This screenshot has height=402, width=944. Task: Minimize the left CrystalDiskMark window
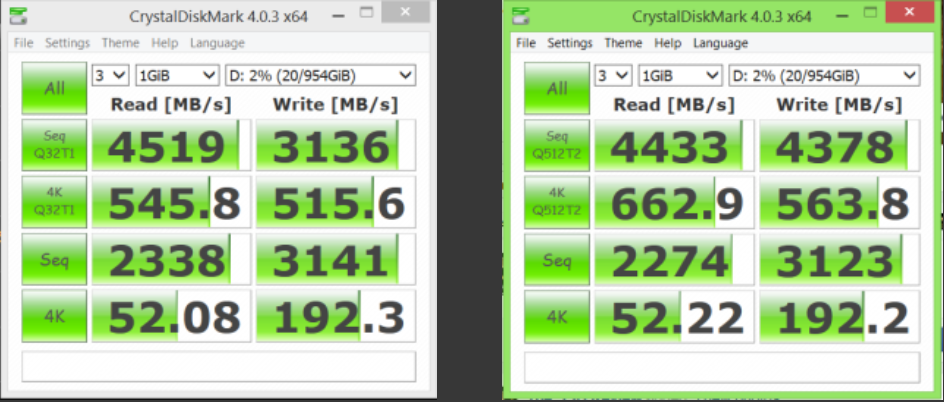tap(337, 16)
